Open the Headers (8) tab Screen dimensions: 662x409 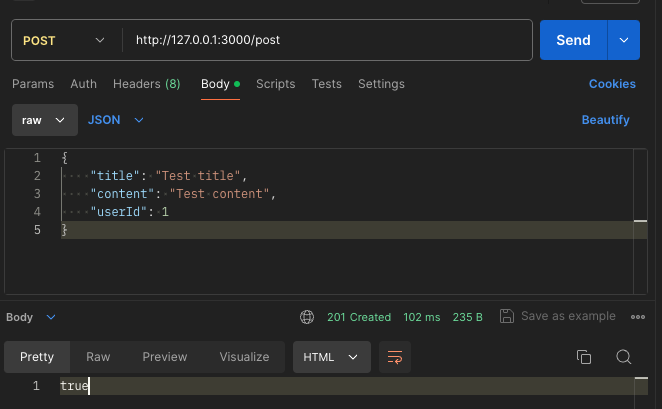(x=147, y=84)
